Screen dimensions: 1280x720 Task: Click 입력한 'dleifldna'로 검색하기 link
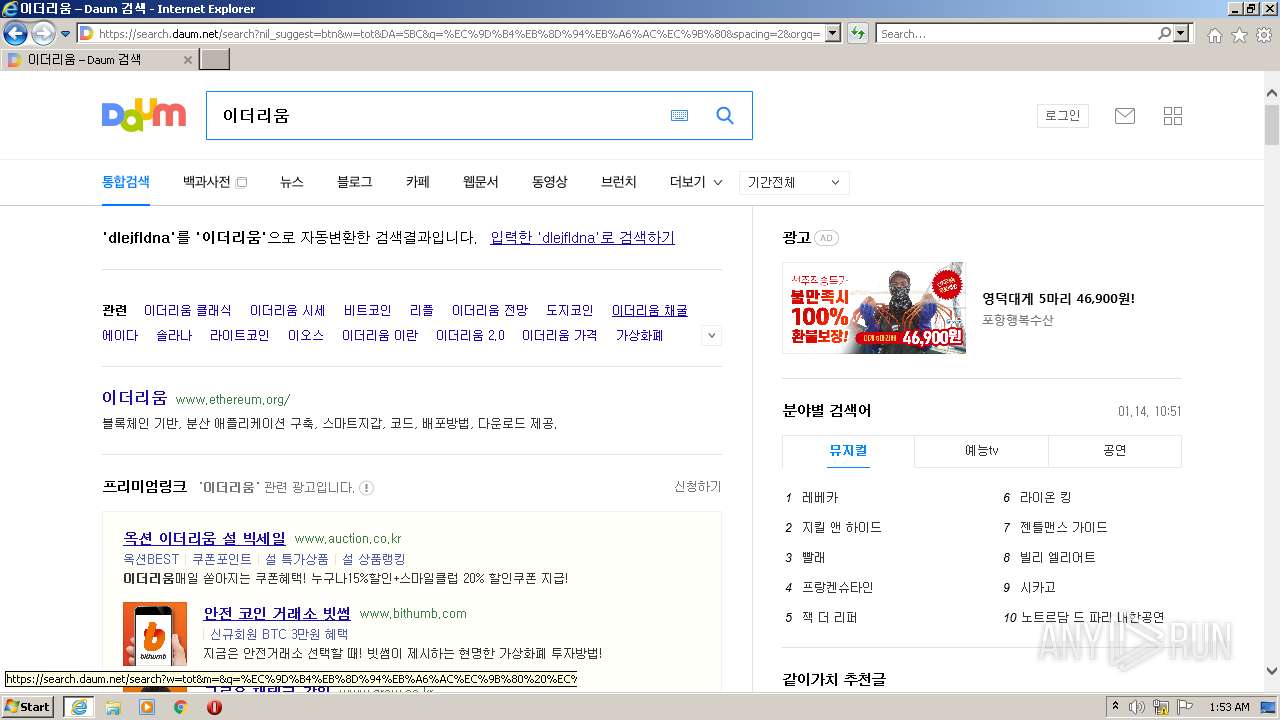(x=582, y=238)
